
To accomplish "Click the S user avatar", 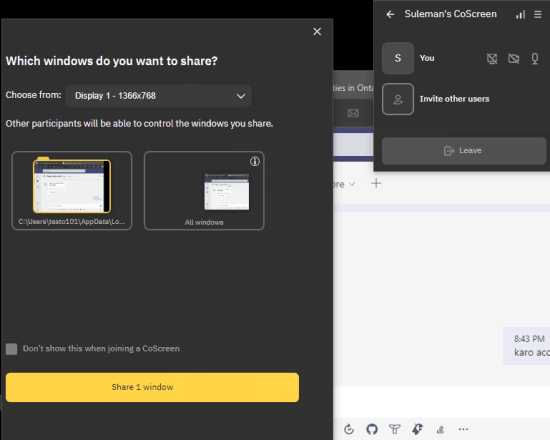I will tap(398, 58).
